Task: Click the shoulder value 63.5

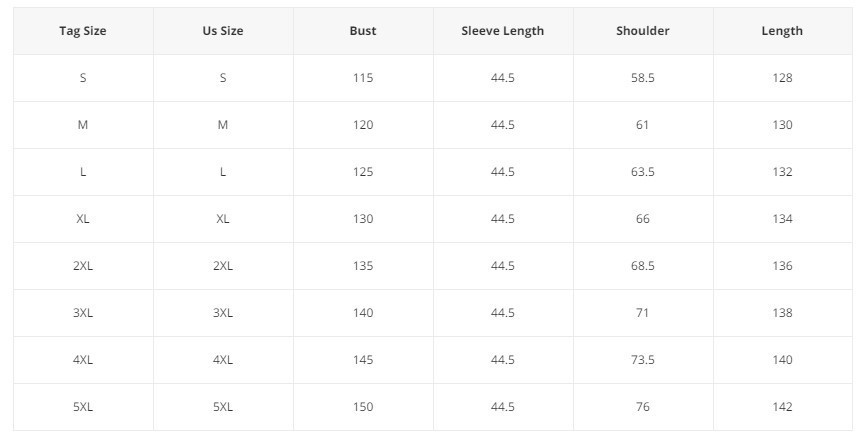Action: click(x=642, y=172)
